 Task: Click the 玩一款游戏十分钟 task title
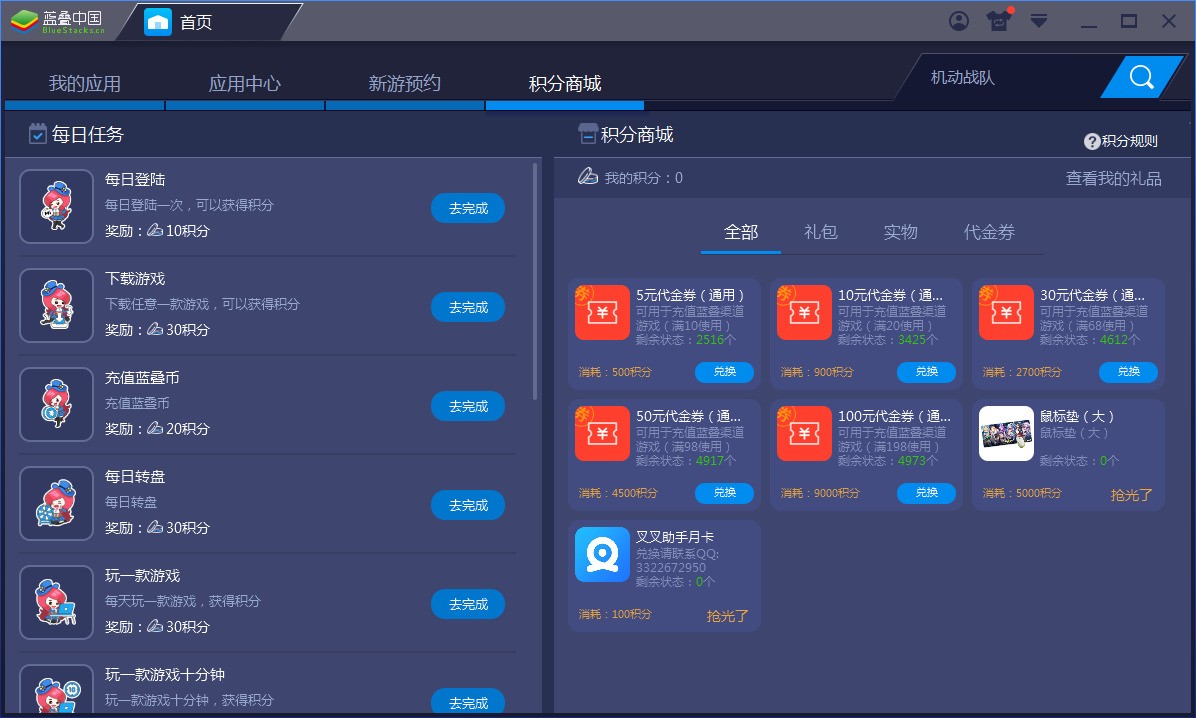tap(165, 675)
